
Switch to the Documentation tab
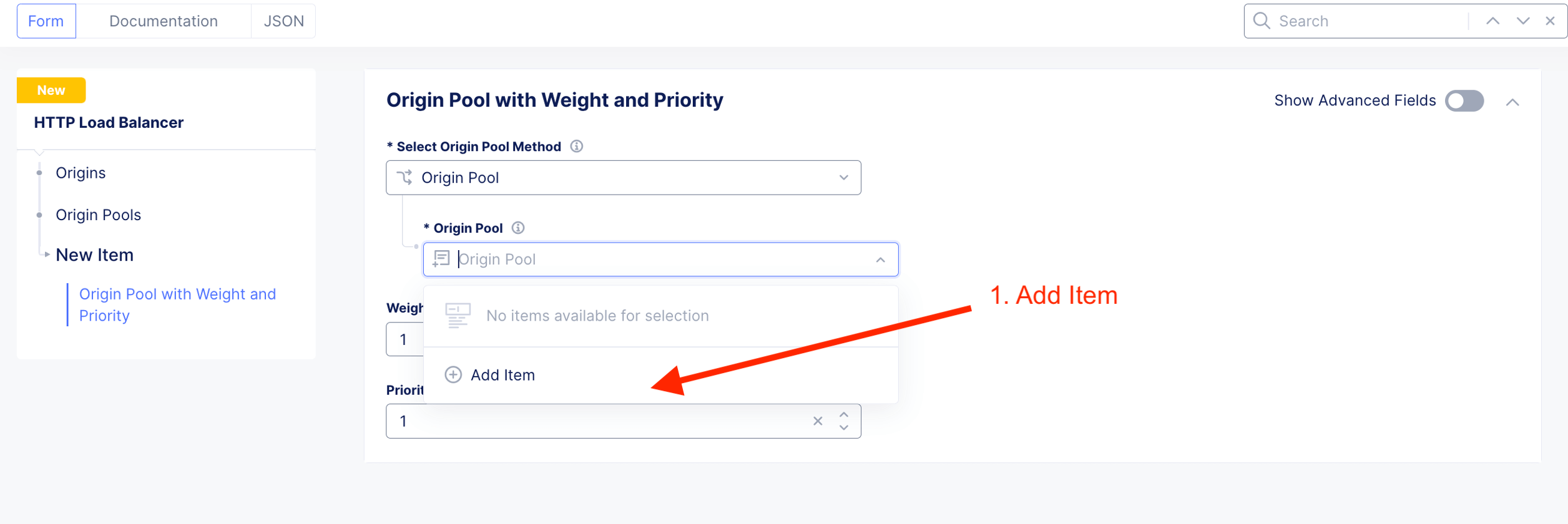click(x=164, y=21)
